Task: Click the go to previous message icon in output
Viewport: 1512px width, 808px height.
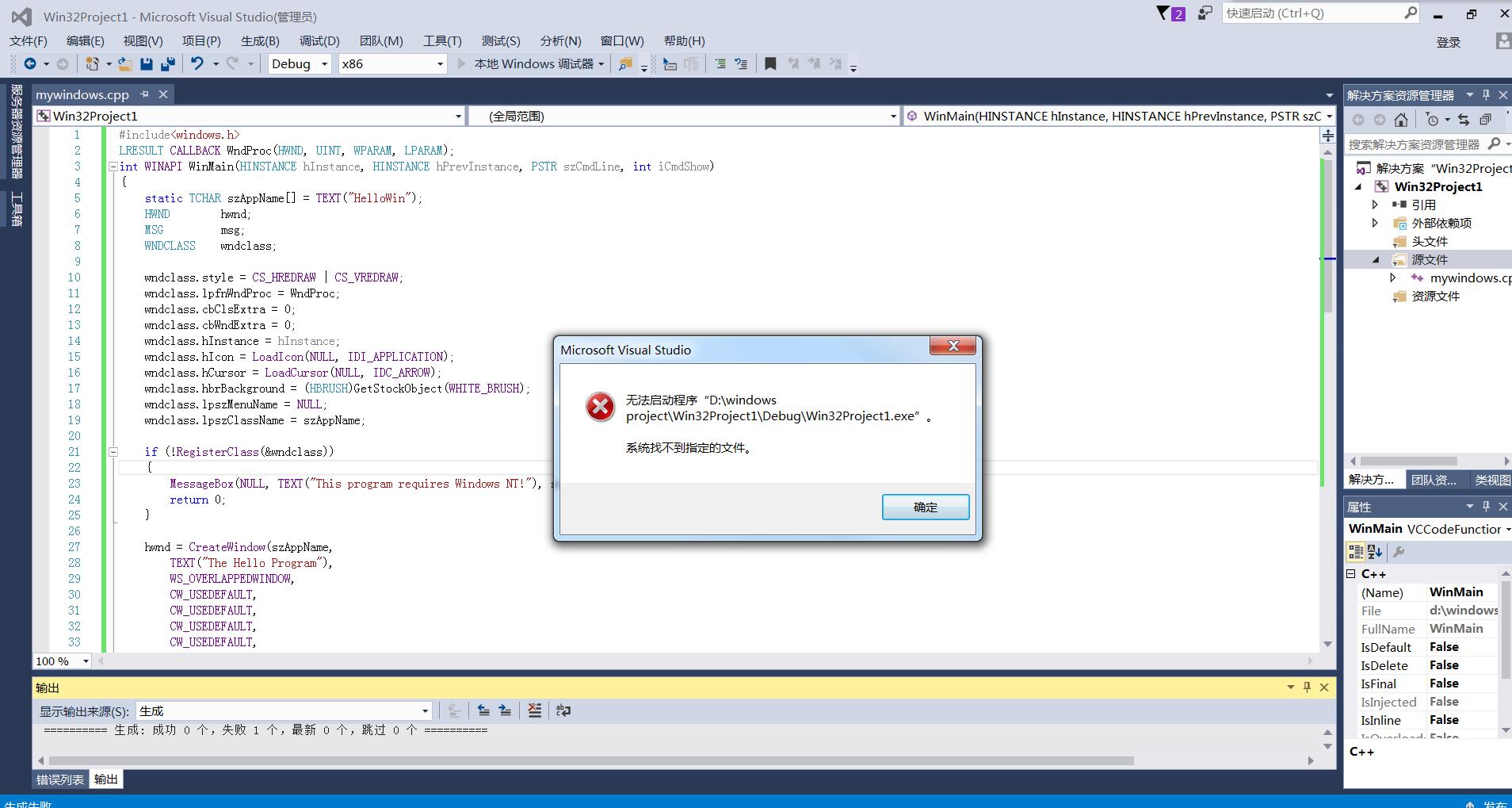Action: click(x=483, y=710)
